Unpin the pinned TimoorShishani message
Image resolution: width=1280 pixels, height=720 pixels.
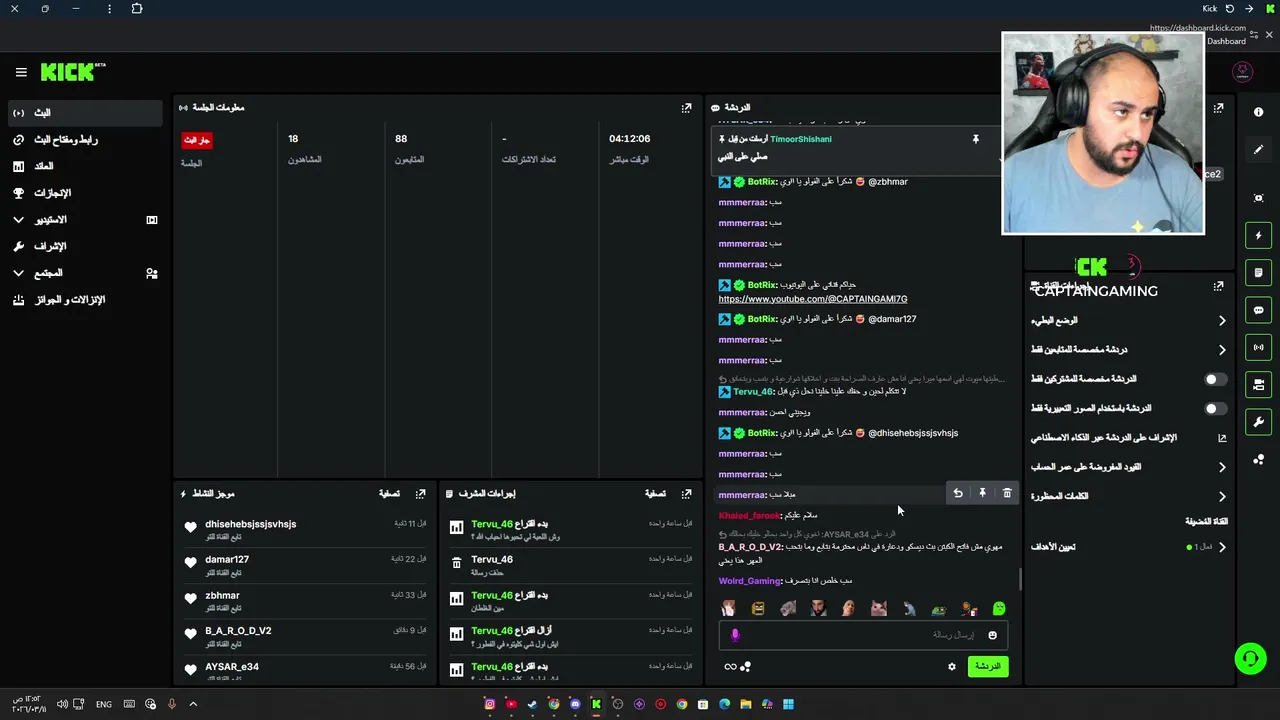(x=975, y=140)
